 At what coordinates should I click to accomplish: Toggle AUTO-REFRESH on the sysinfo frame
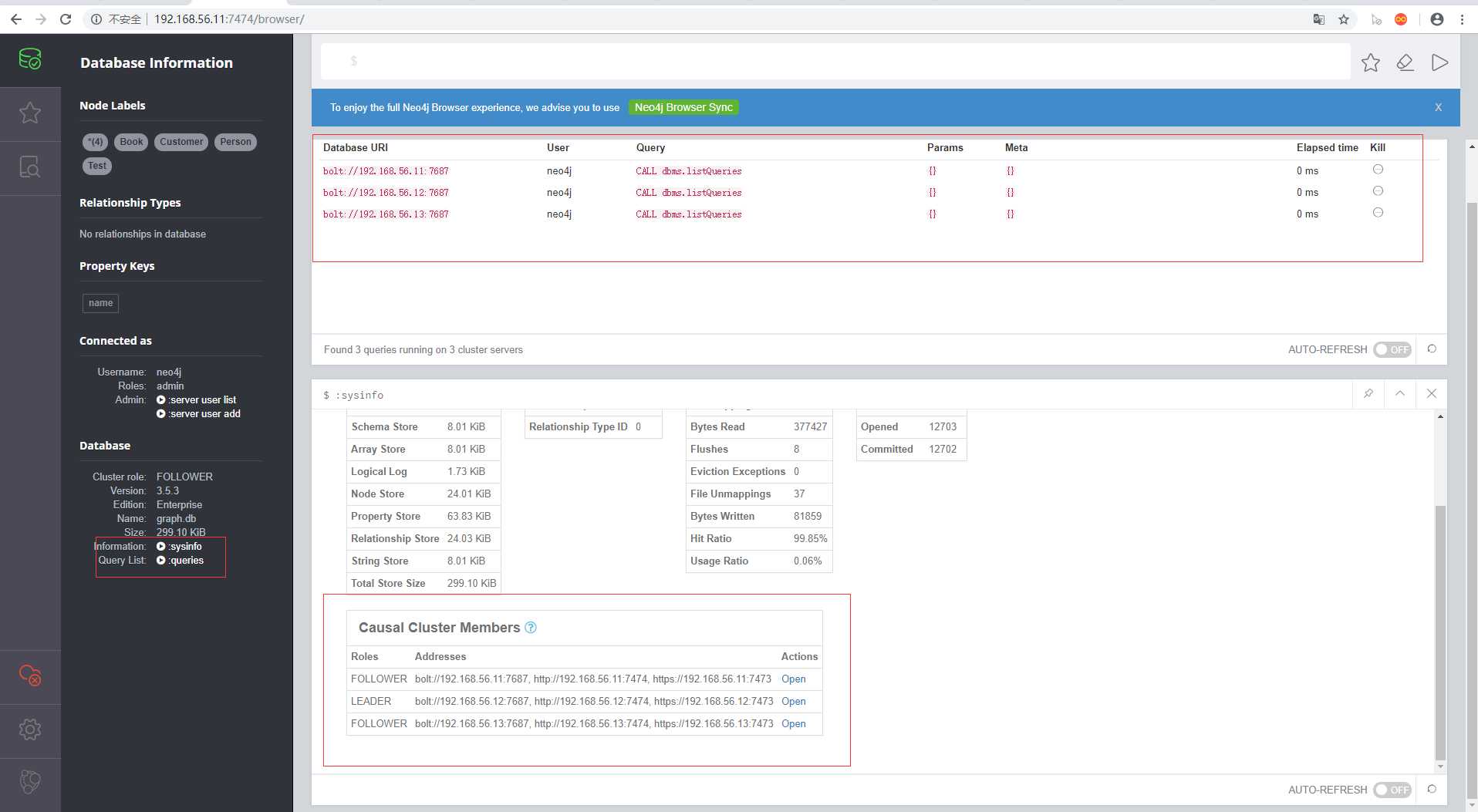pos(1392,790)
